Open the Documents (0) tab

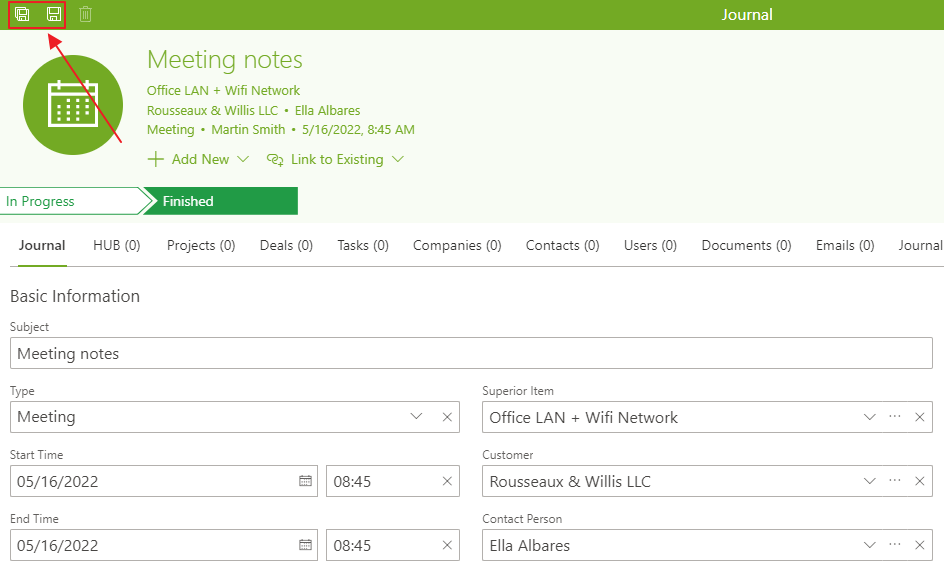[747, 245]
